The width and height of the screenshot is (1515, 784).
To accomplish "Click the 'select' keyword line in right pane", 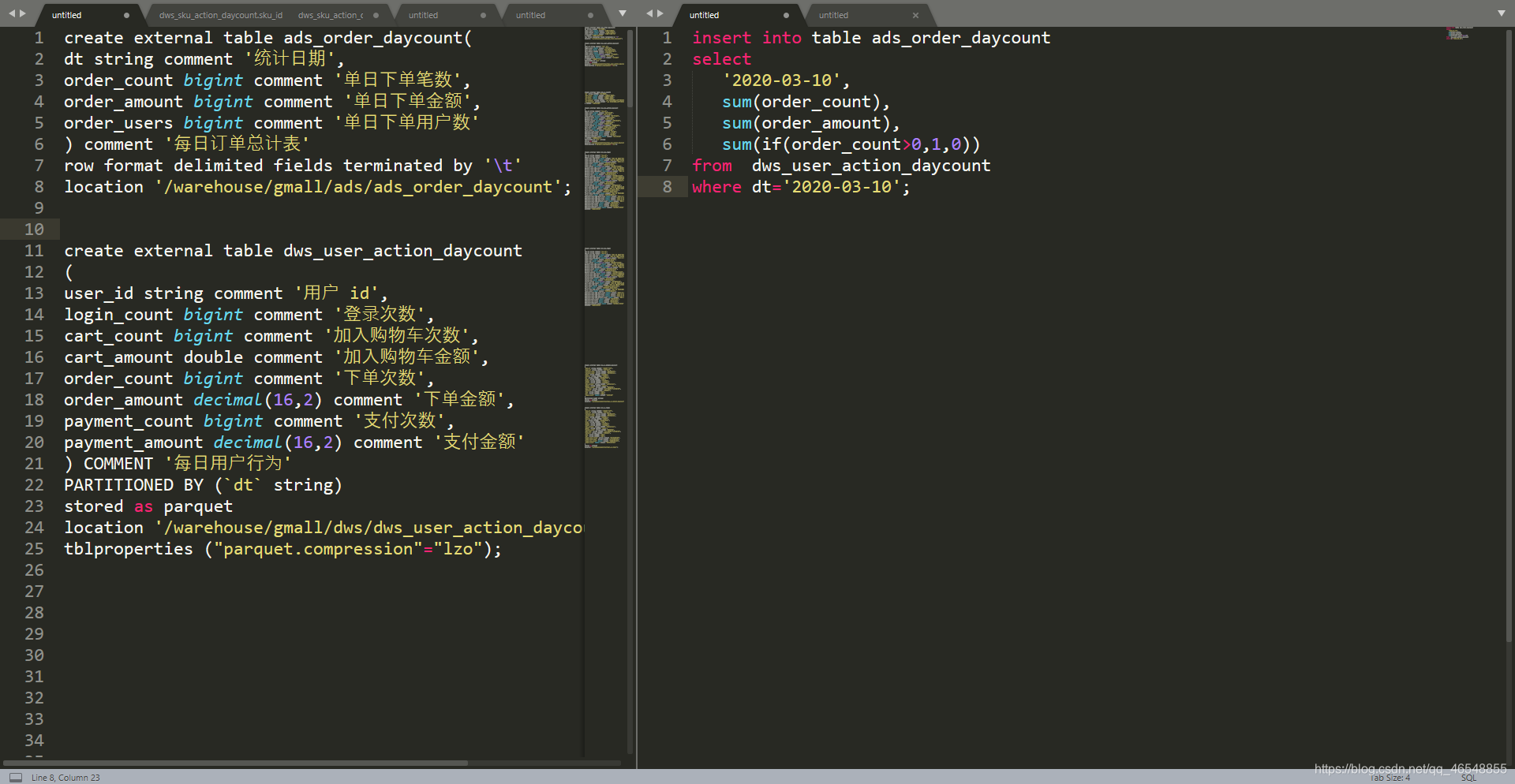I will [x=721, y=59].
